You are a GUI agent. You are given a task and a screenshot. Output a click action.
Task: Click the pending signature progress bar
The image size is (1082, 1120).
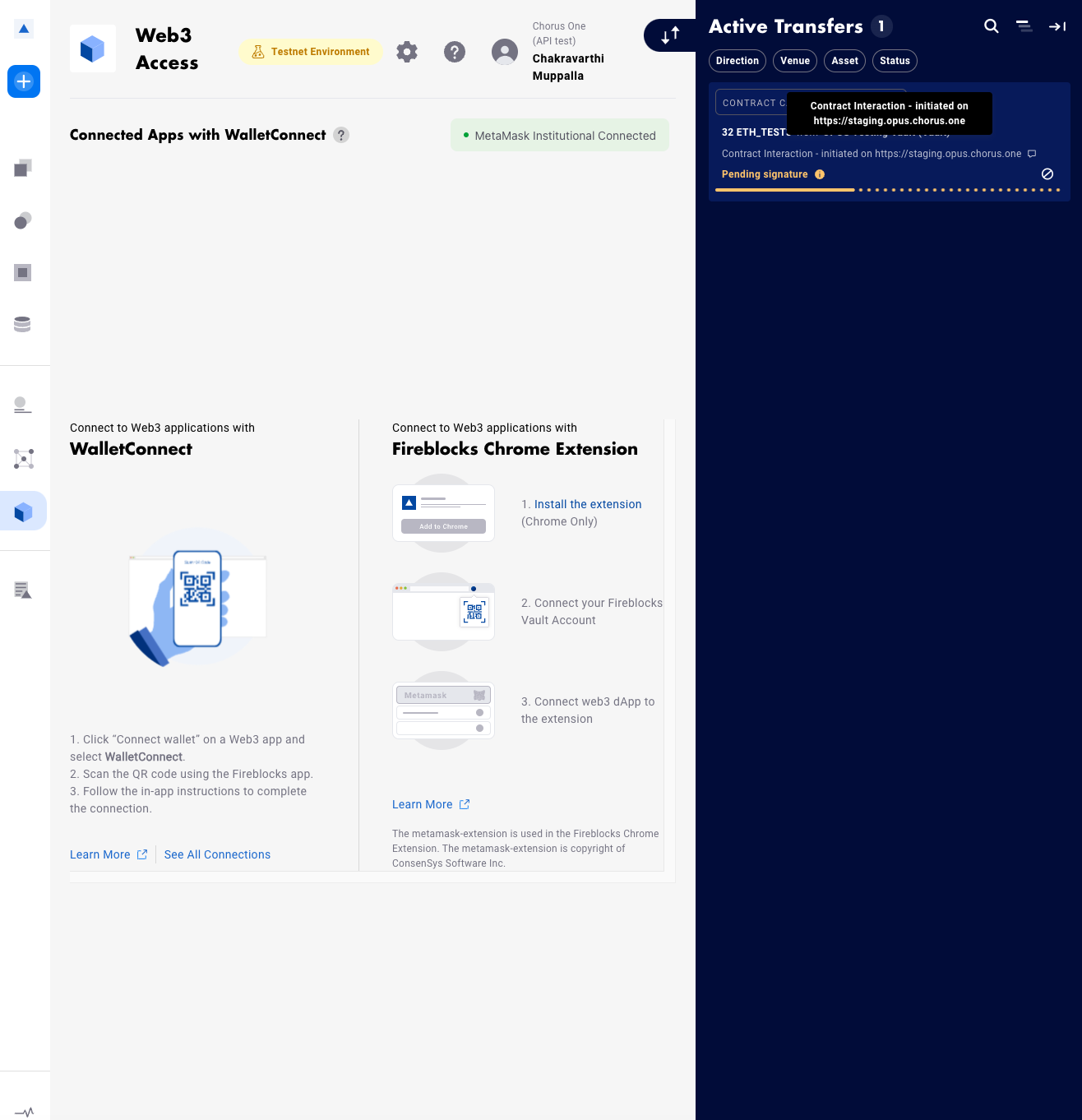(888, 190)
